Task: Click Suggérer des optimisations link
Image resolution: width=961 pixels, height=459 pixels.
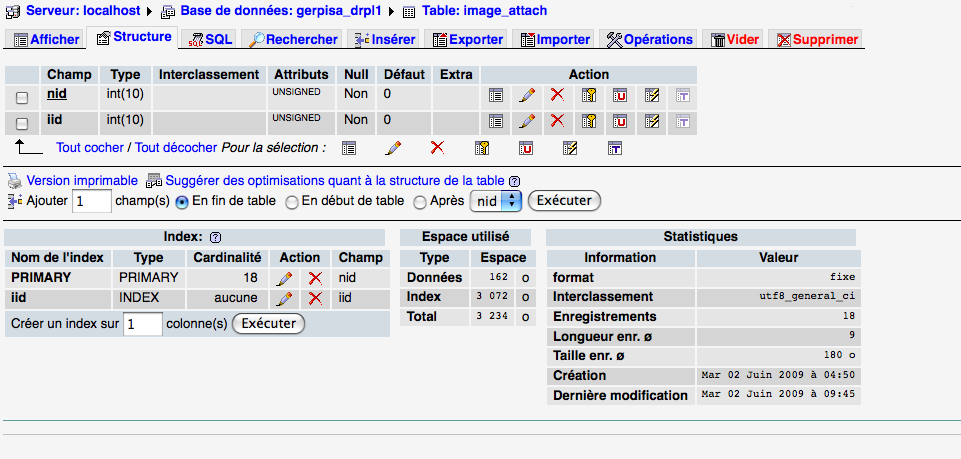Action: (x=335, y=181)
